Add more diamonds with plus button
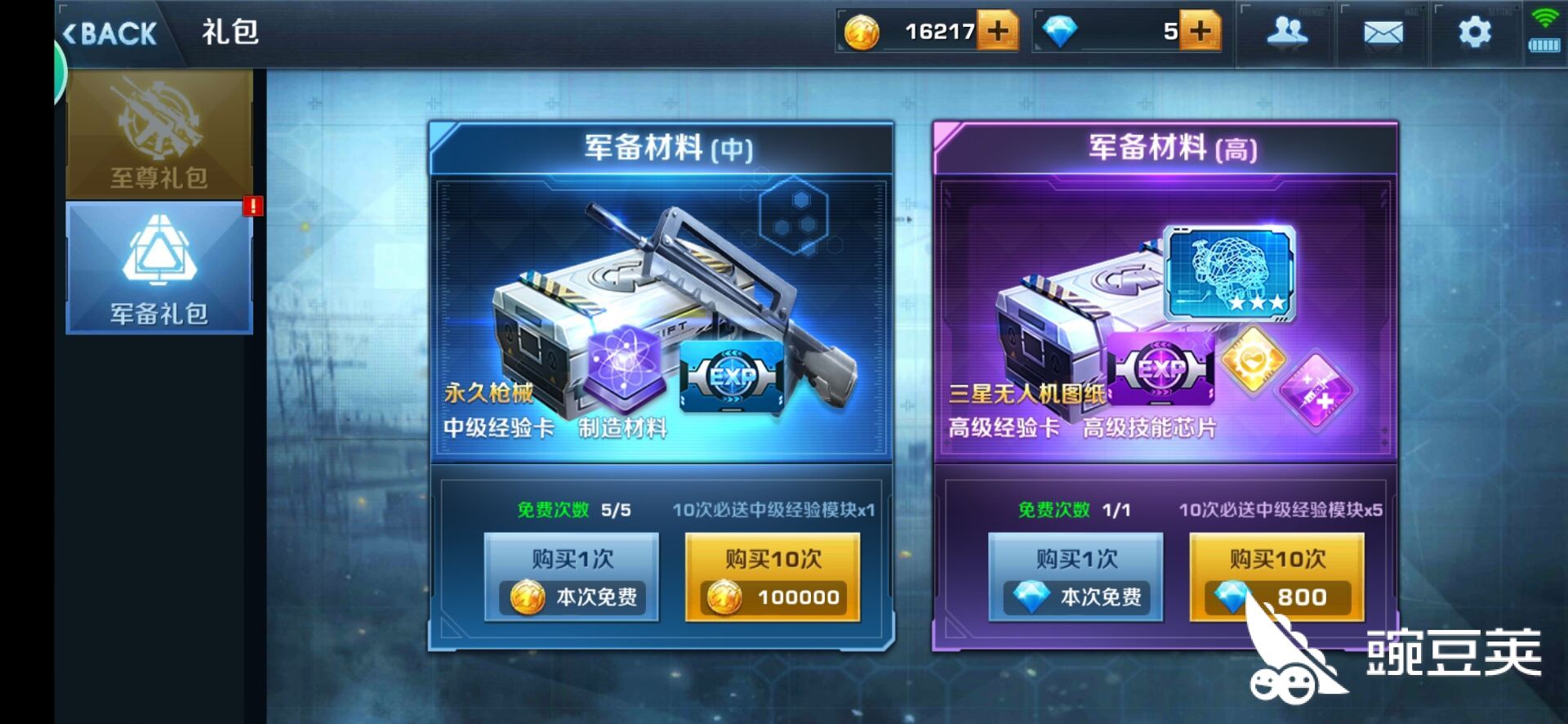1568x724 pixels. (1200, 31)
